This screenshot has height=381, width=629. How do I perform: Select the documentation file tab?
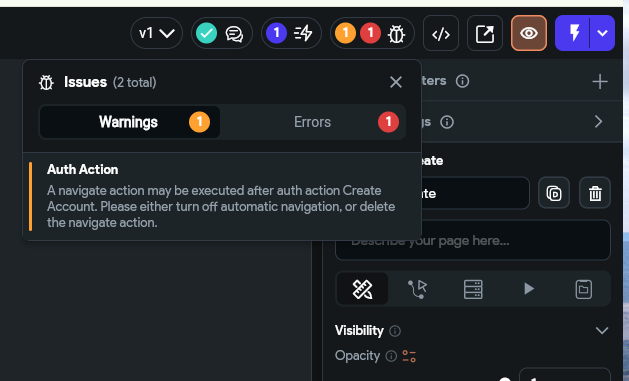coord(584,289)
